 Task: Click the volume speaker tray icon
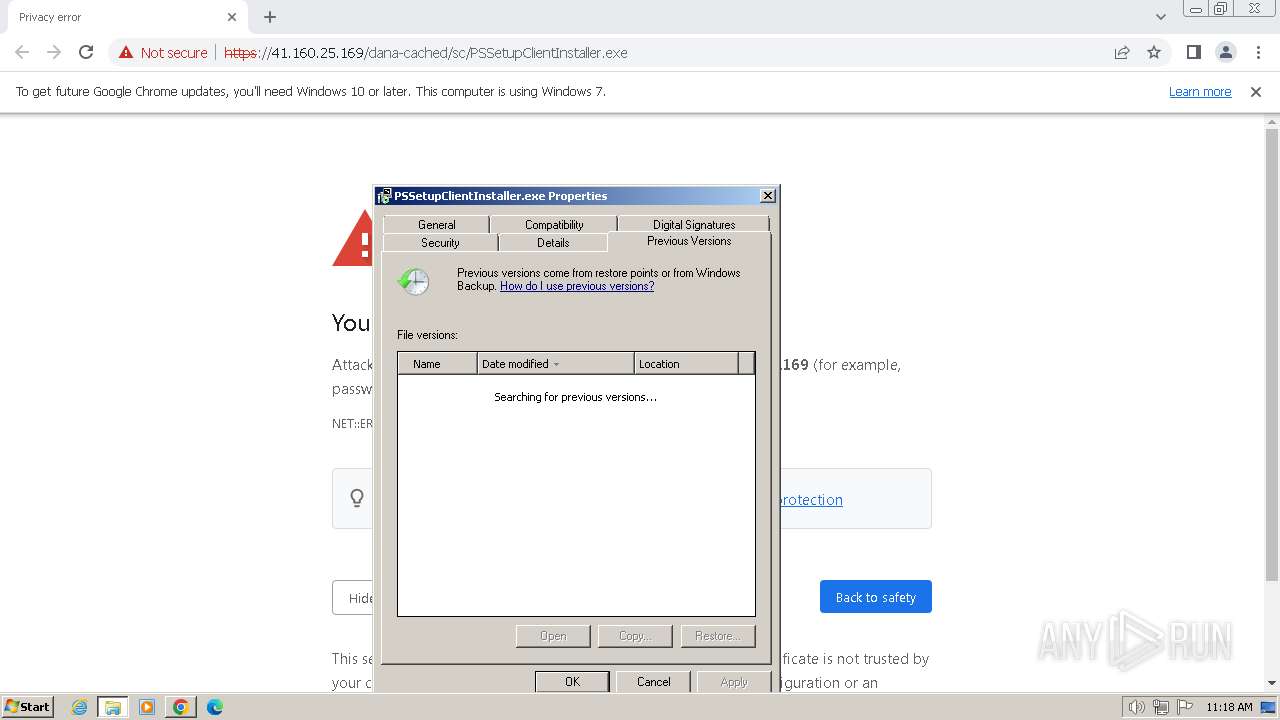pyautogui.click(x=1136, y=707)
